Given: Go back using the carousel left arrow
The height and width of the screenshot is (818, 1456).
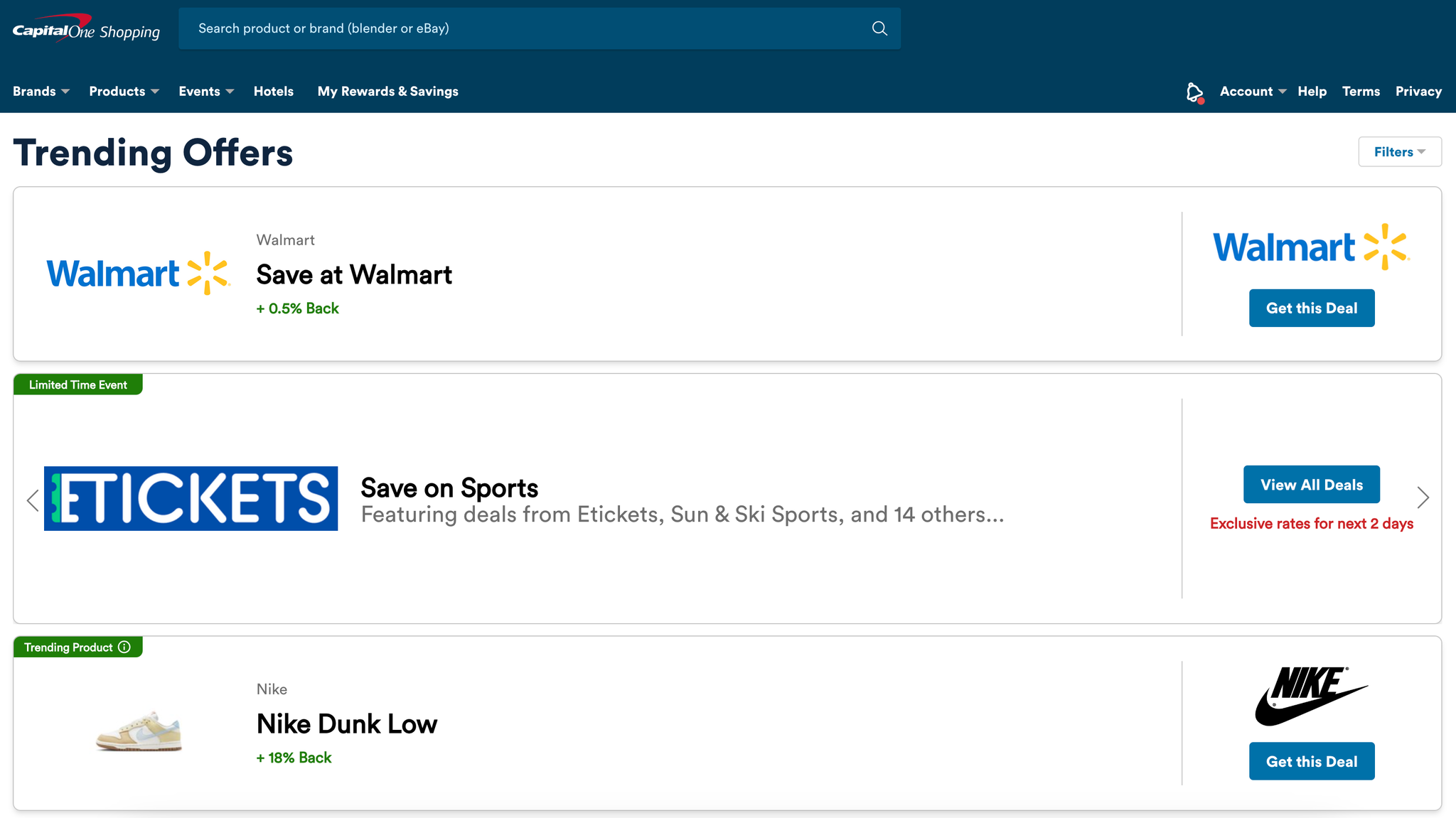Looking at the screenshot, I should [x=32, y=500].
